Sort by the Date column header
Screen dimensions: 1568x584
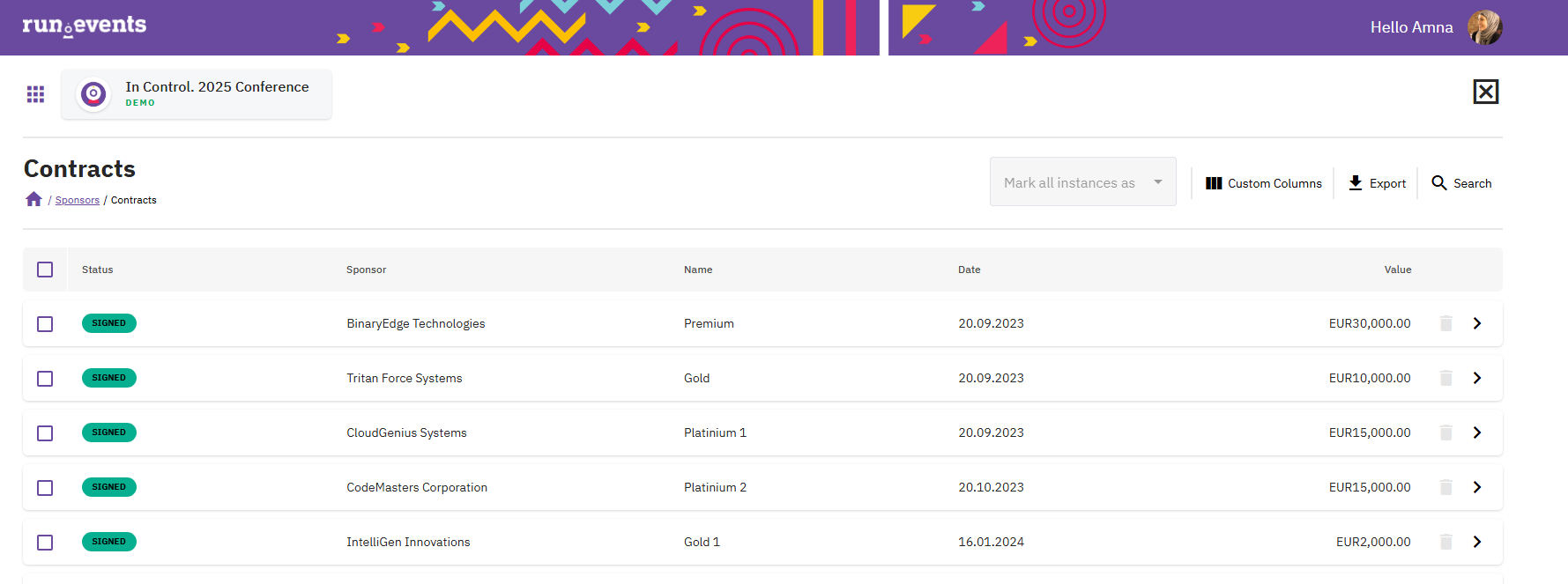(x=969, y=270)
